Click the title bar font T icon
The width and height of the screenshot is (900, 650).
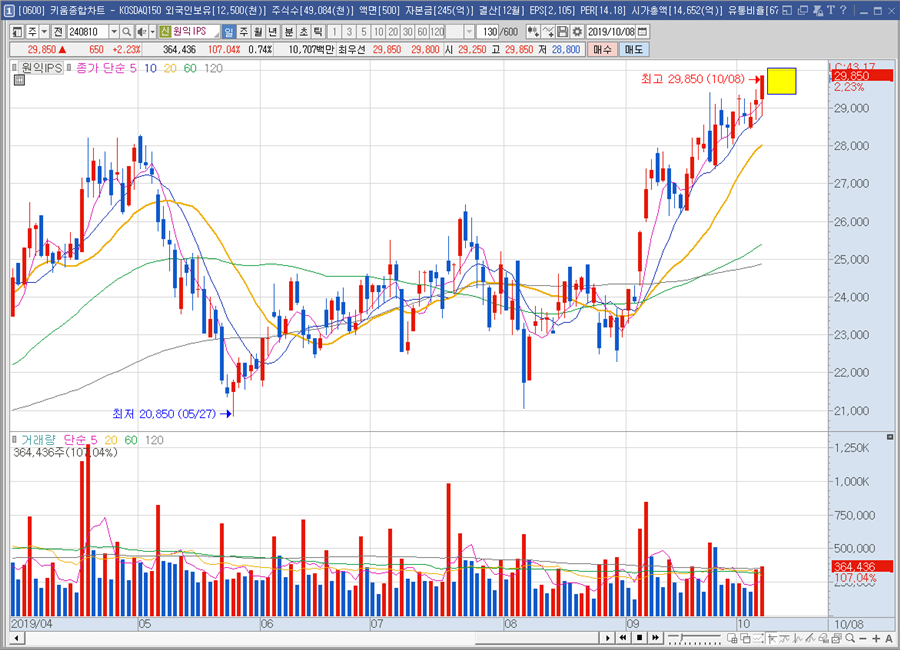click(831, 10)
